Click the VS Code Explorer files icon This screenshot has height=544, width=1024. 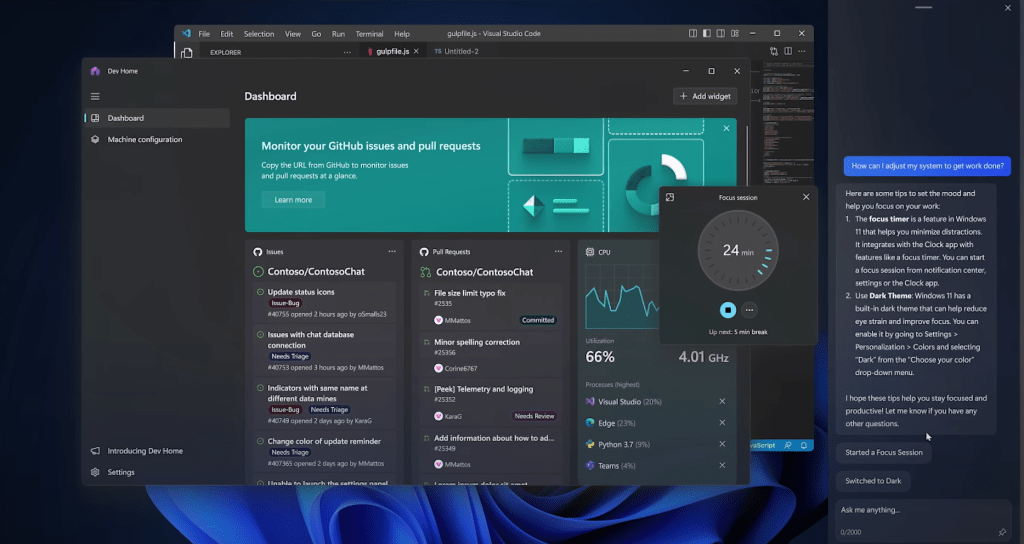(x=186, y=52)
